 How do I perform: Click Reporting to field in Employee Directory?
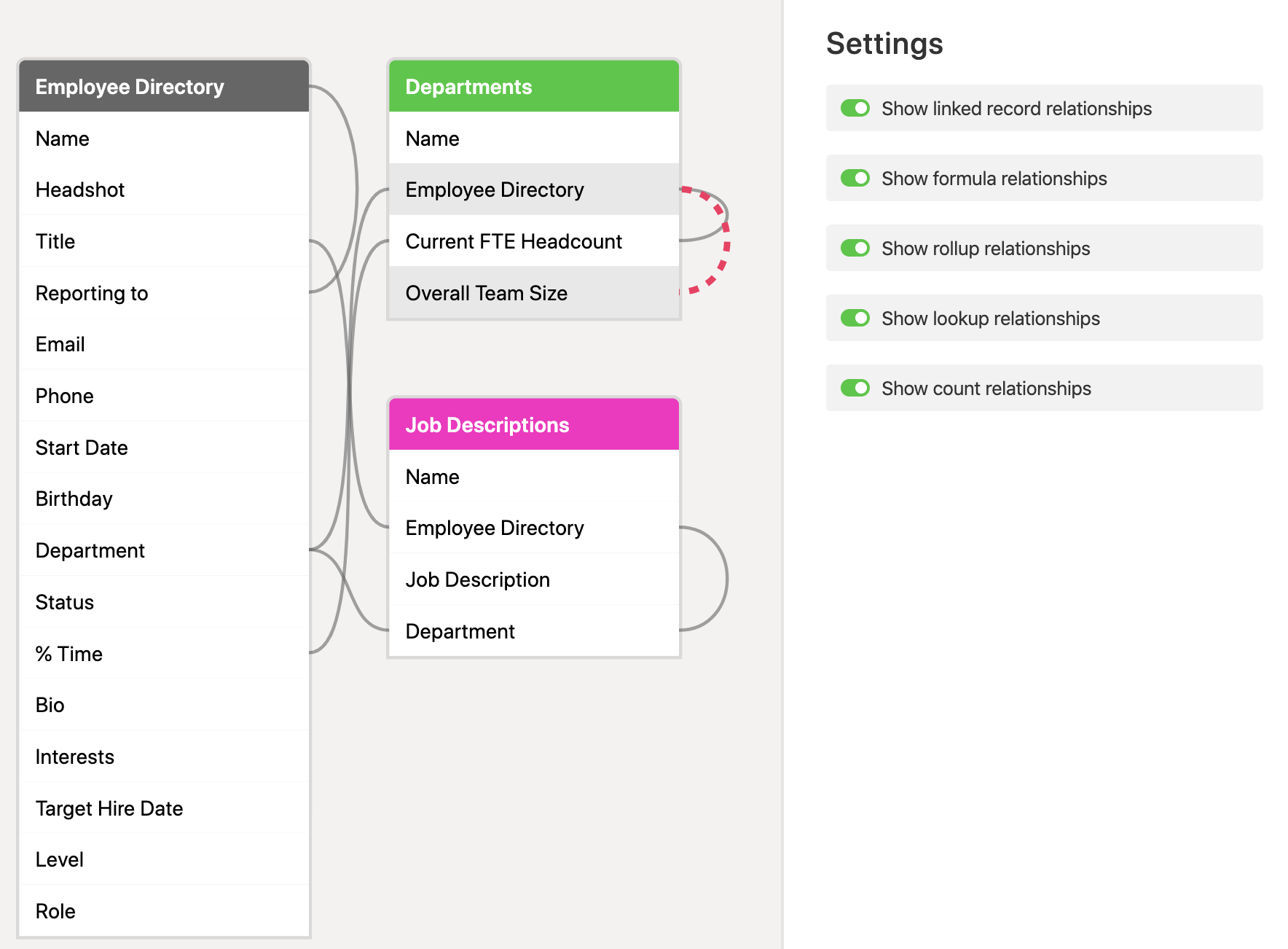164,293
